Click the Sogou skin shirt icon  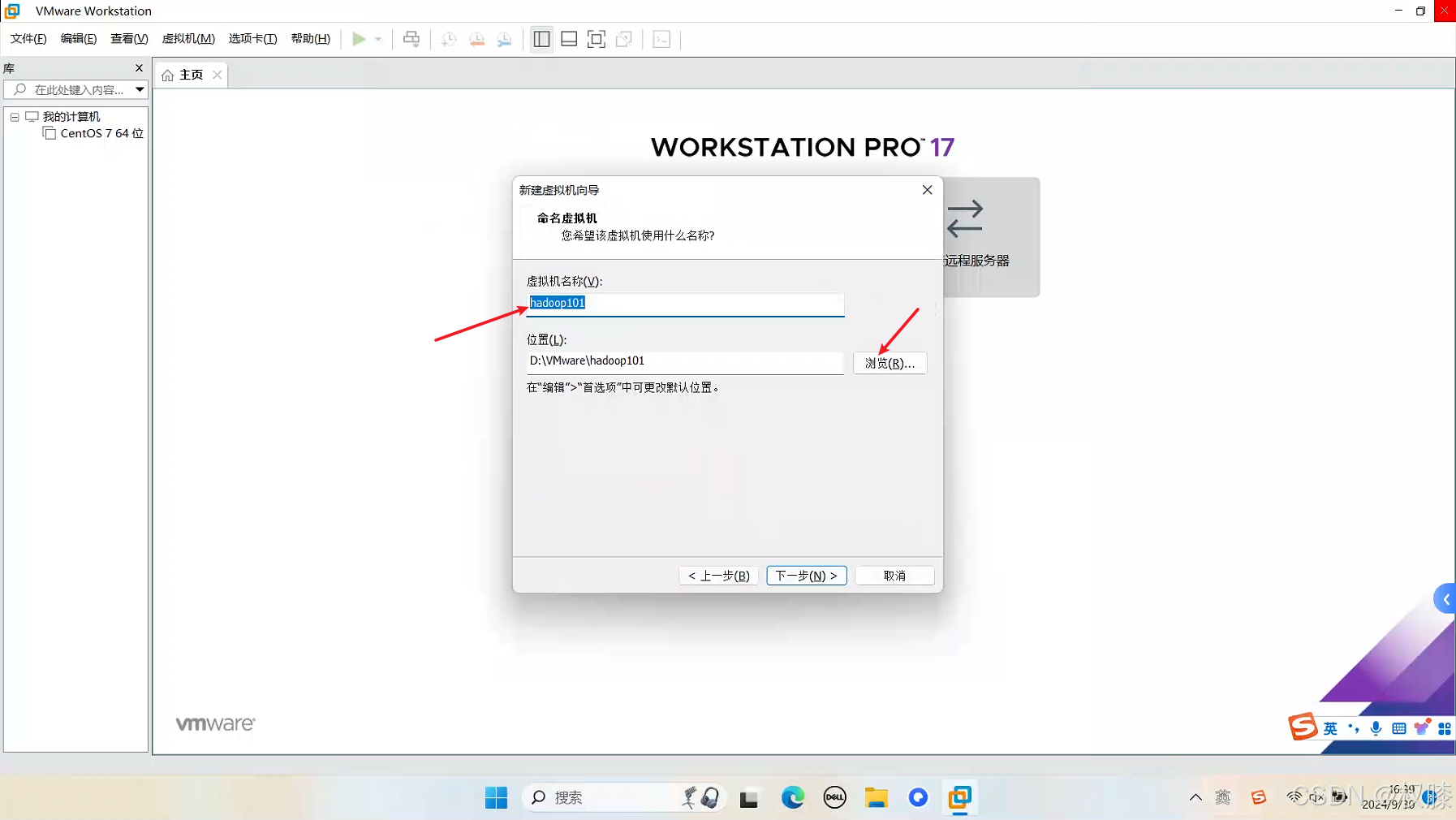[1422, 727]
